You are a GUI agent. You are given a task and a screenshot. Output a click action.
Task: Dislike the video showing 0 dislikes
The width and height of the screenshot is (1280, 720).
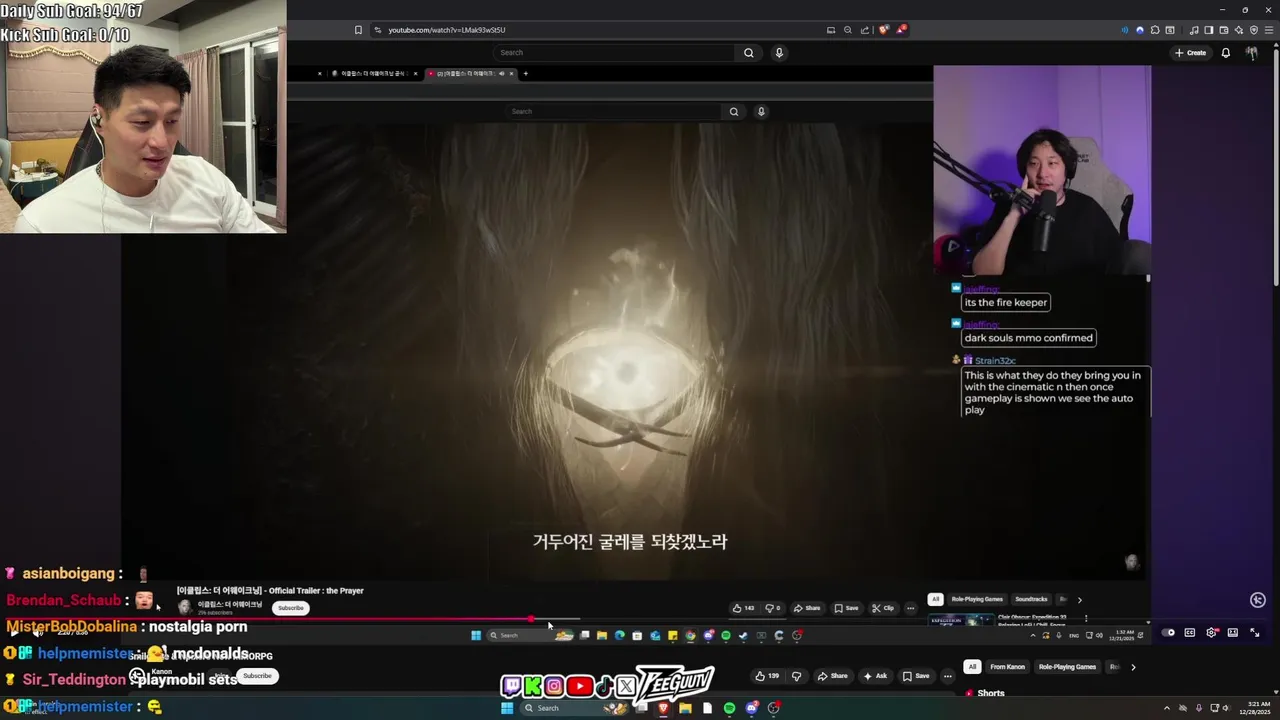772,608
